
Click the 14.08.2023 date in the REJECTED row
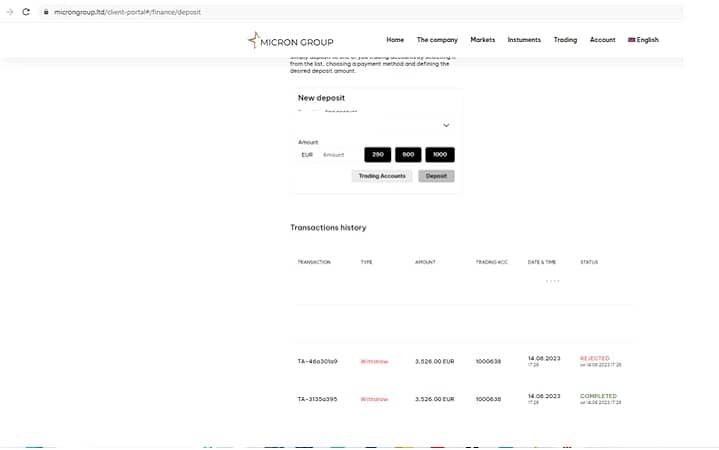pos(544,358)
